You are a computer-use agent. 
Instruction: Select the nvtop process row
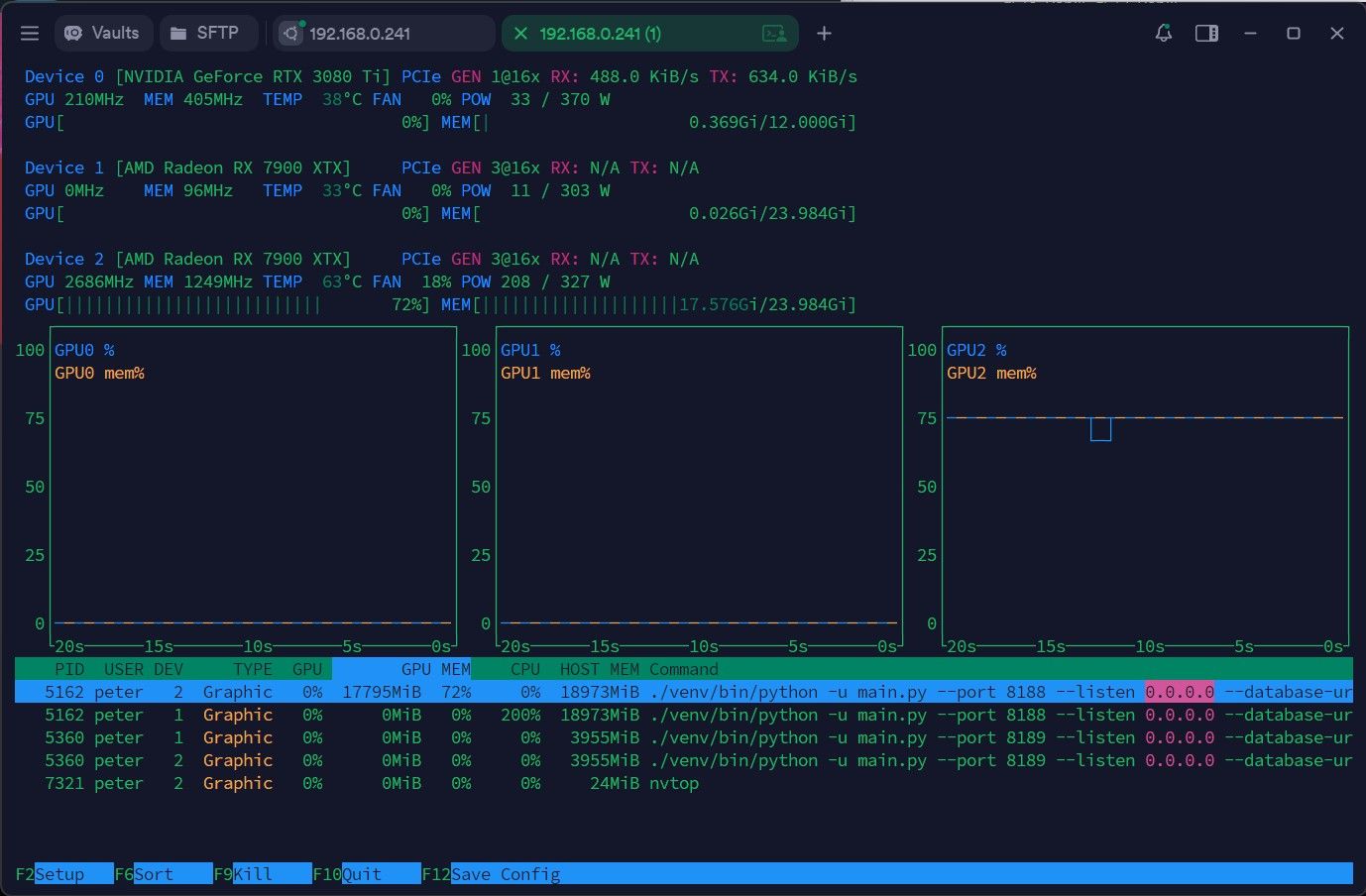click(x=684, y=783)
